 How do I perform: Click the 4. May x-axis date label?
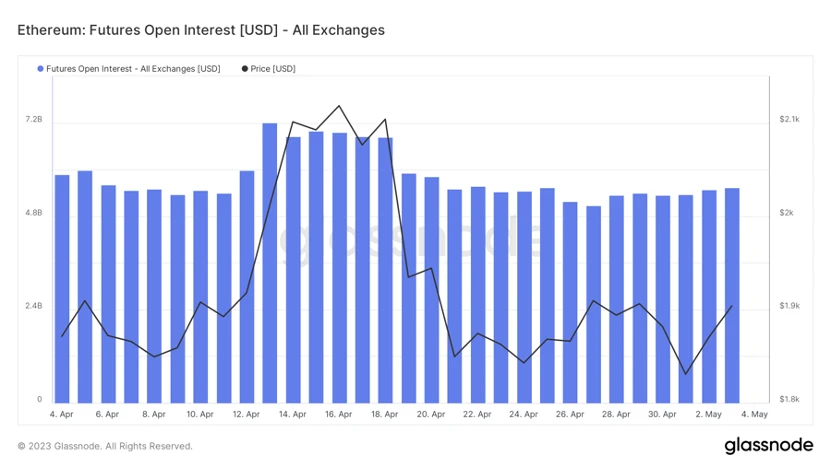tap(755, 414)
